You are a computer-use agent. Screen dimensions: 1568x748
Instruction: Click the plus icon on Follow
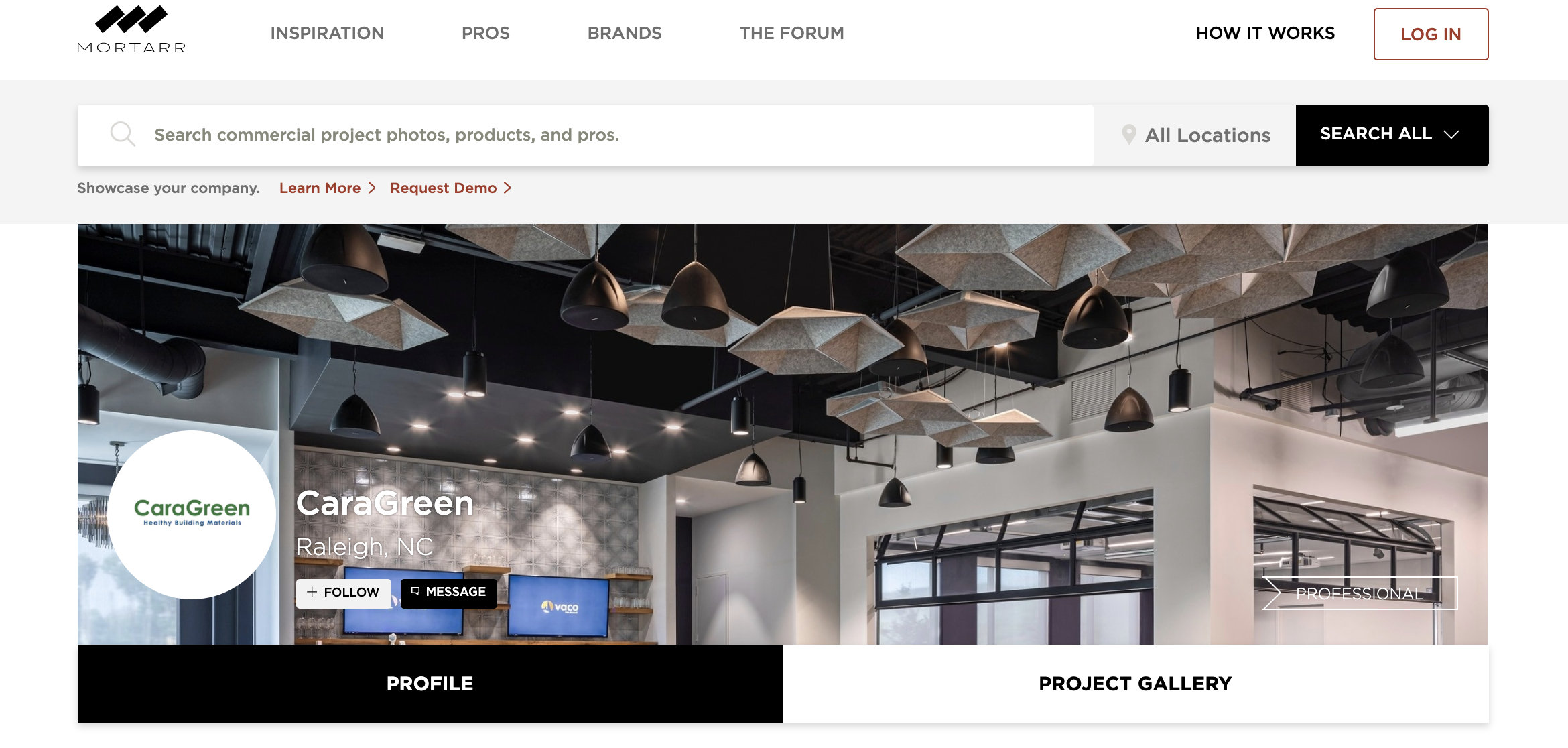pos(312,592)
